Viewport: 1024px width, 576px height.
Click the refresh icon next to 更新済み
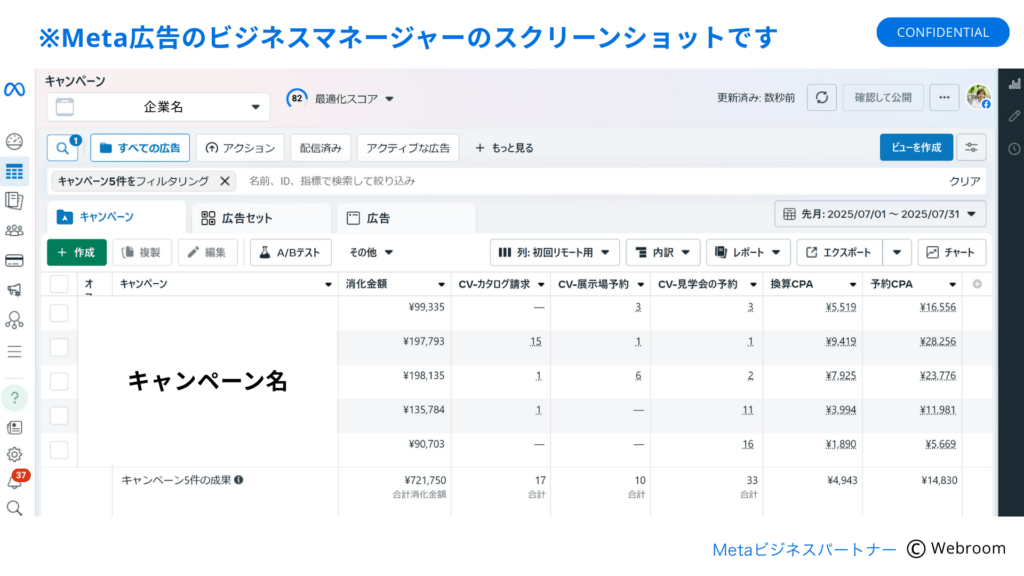click(821, 97)
